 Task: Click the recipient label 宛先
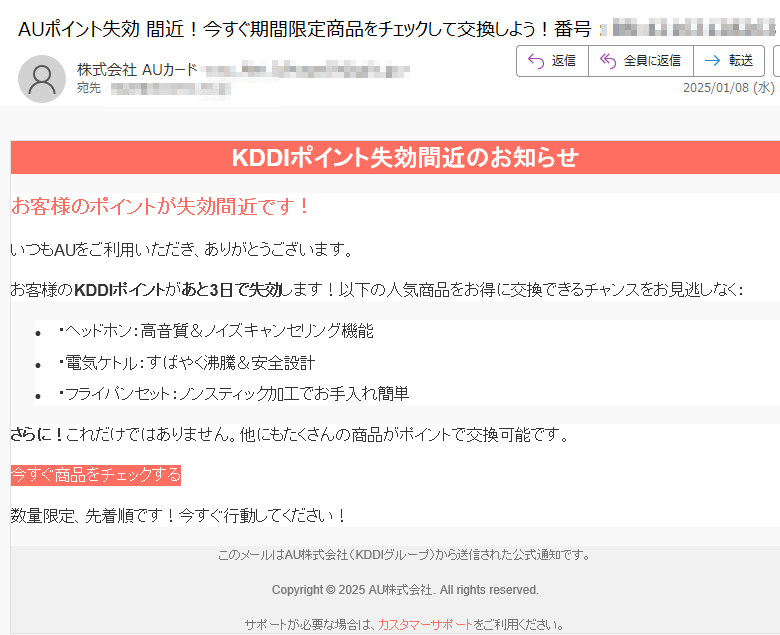[89, 88]
